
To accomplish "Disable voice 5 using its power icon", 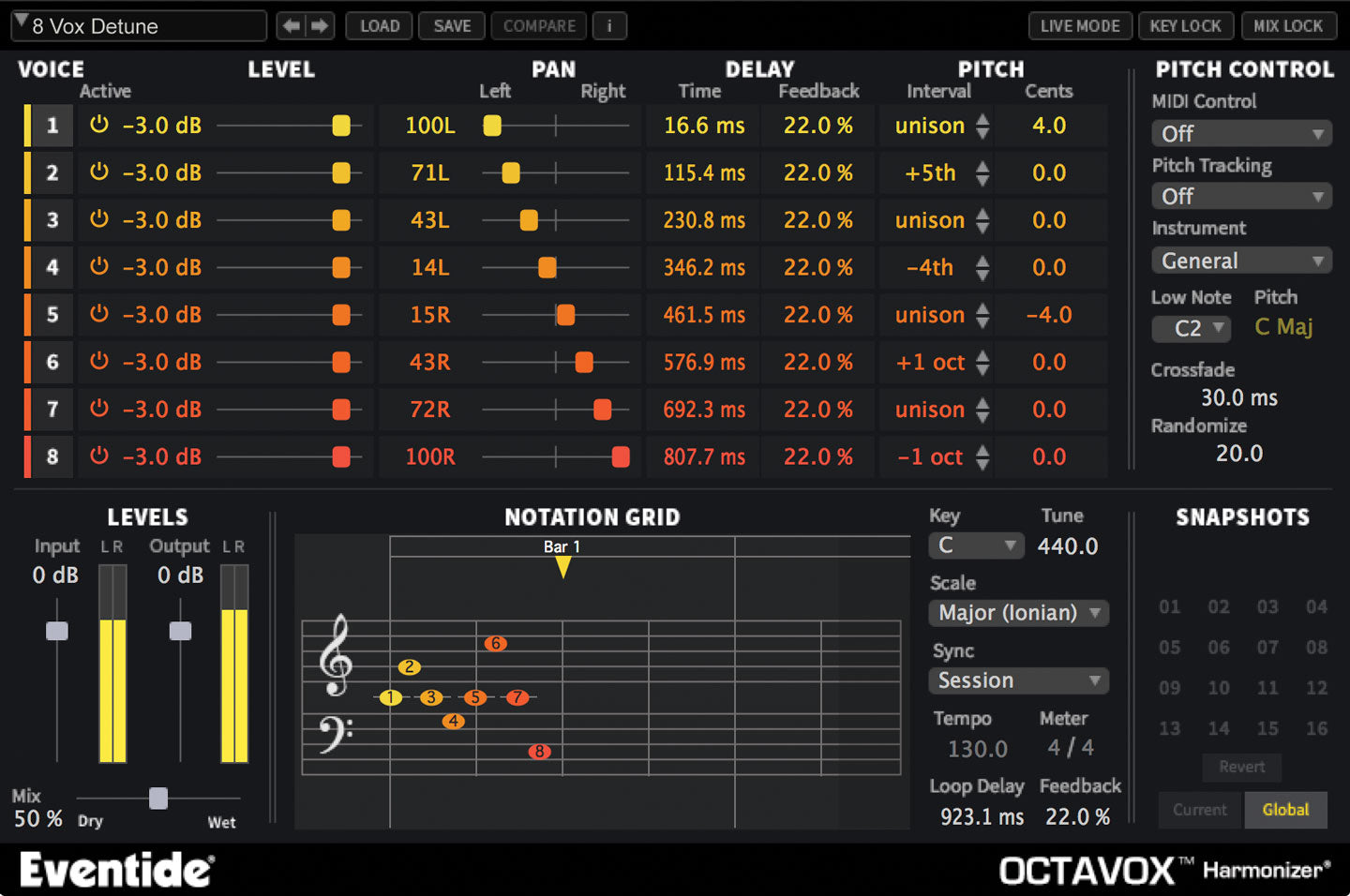I will (x=99, y=314).
